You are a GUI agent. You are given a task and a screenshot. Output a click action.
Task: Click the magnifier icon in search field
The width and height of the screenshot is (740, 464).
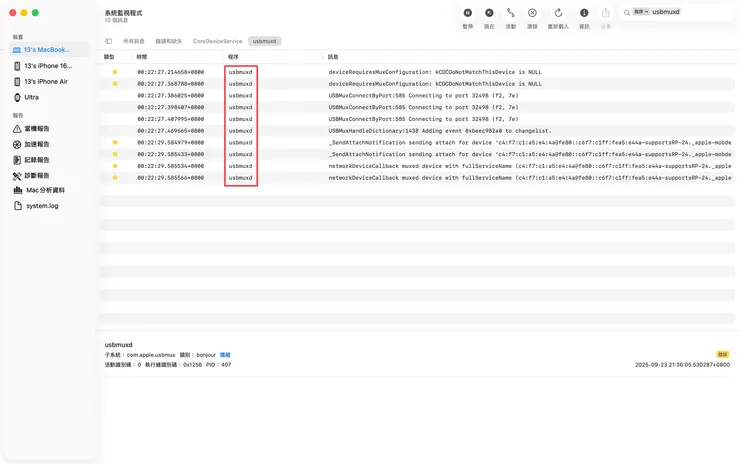[x=627, y=13]
